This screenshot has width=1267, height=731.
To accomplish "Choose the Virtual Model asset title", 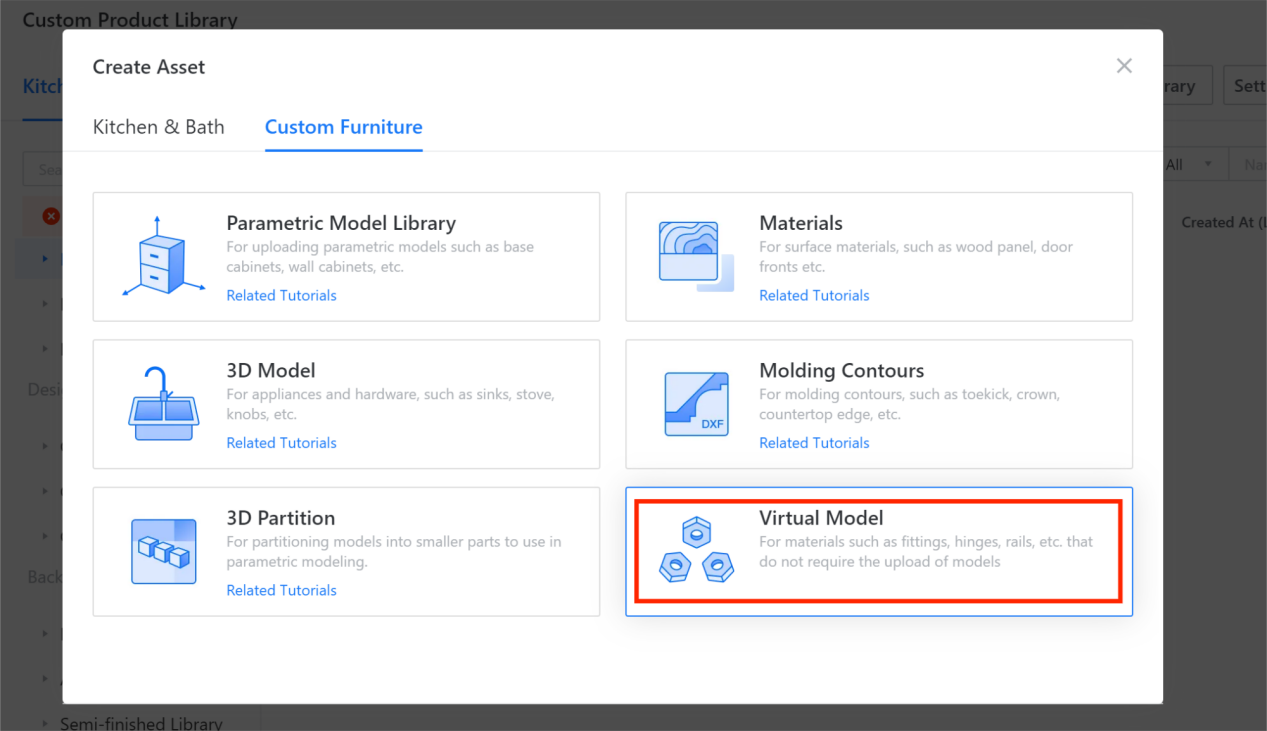I will (821, 518).
